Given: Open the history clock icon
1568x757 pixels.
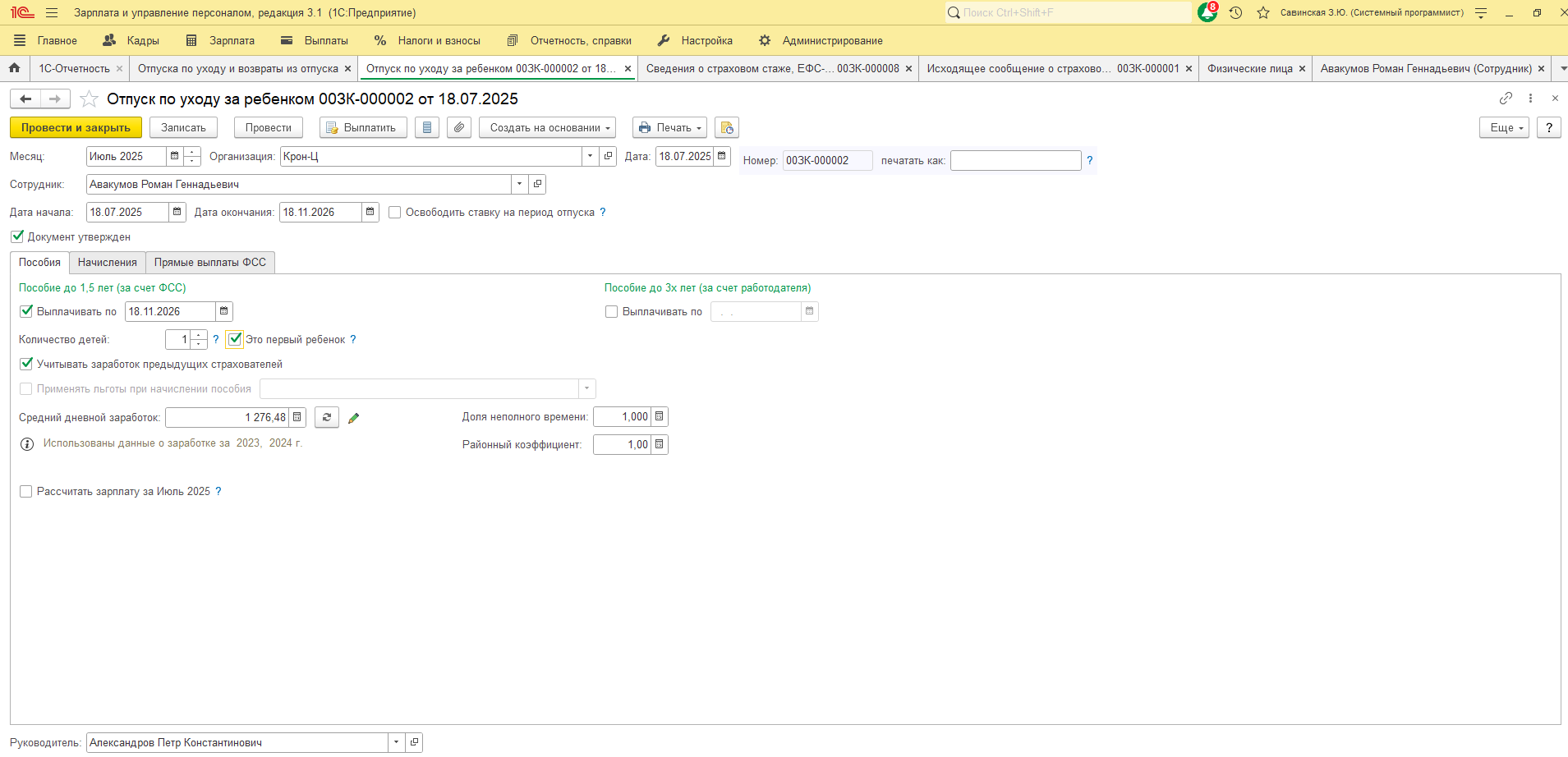Looking at the screenshot, I should click(x=1235, y=12).
